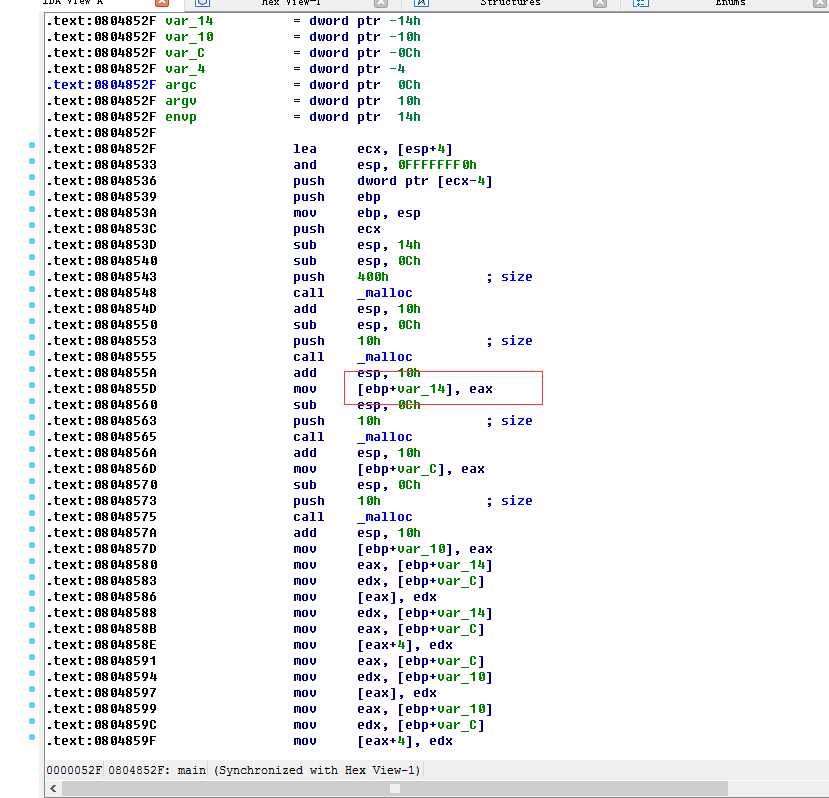The image size is (829, 798).
Task: Click gutter dot at address 08048550
Action: coord(32,321)
